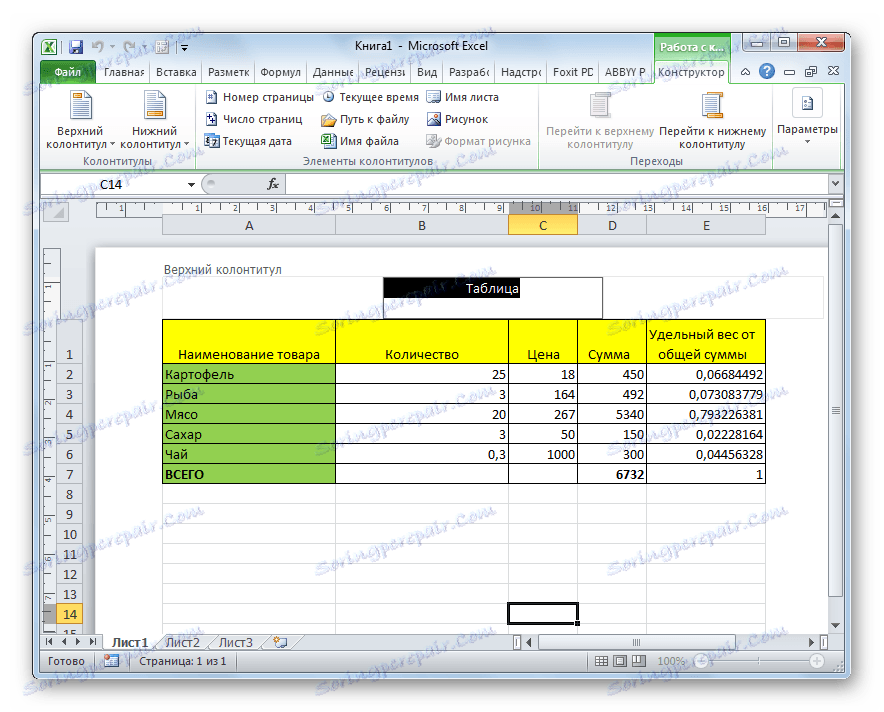Switch to the Главная tab

tap(123, 72)
